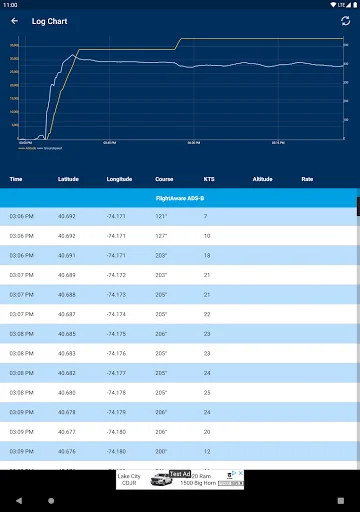
Task: Tap the KTS value 18
Action: tap(207, 256)
